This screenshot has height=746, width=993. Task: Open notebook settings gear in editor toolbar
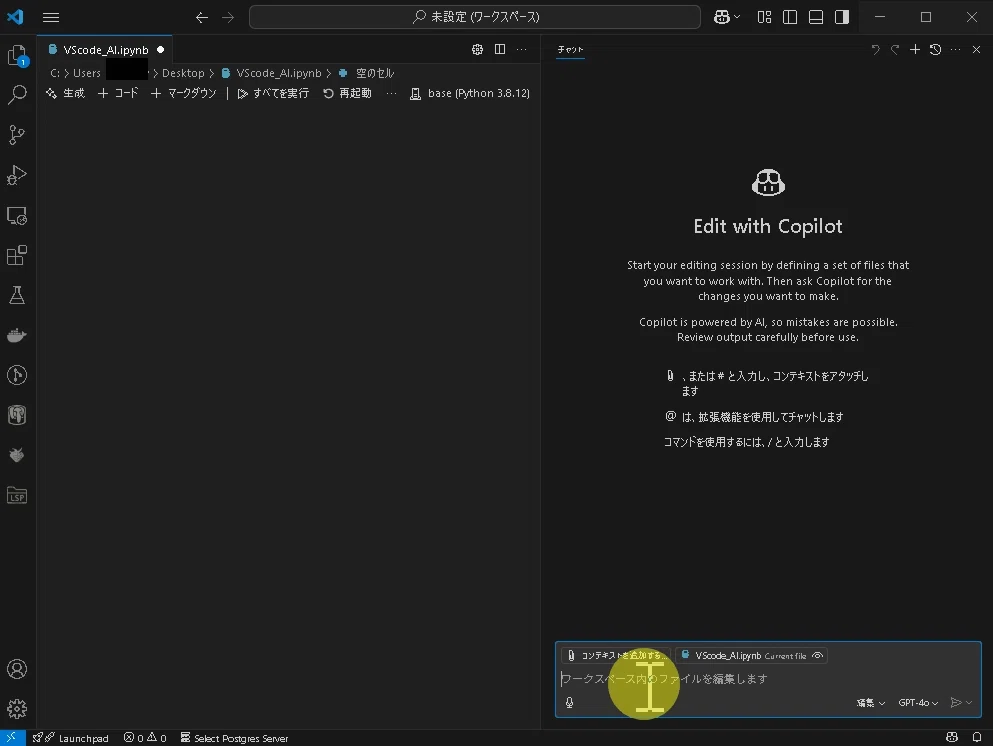pos(478,49)
